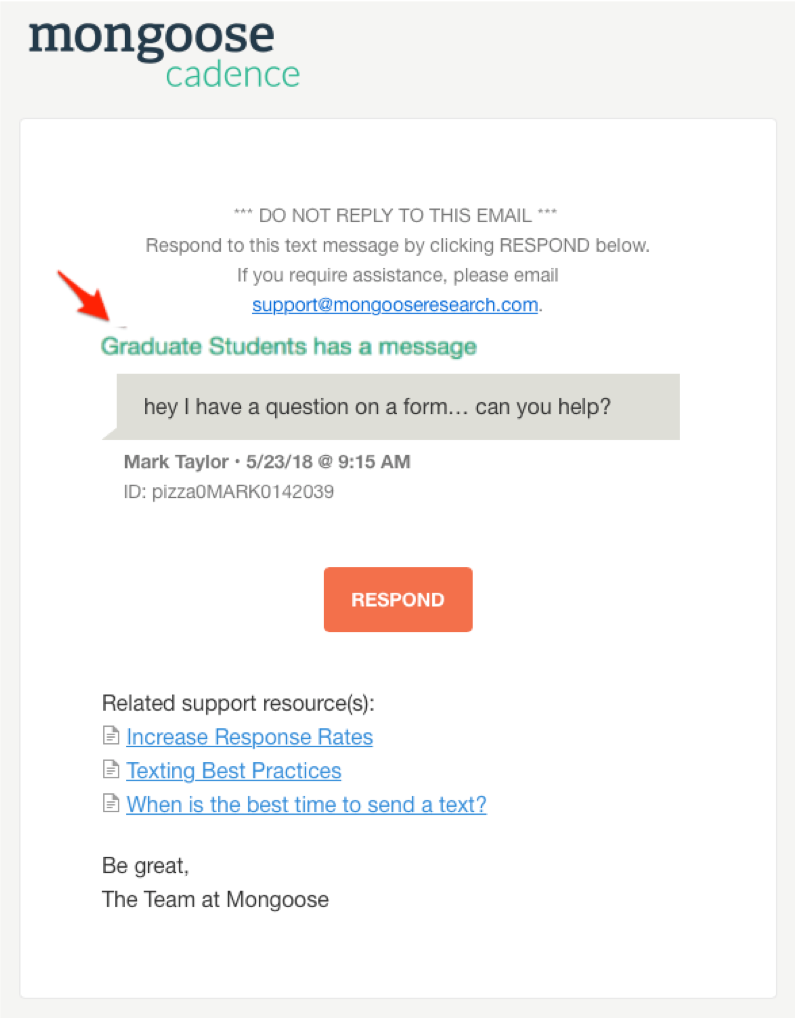Click "The Team at Mongoose" signature

(x=215, y=899)
